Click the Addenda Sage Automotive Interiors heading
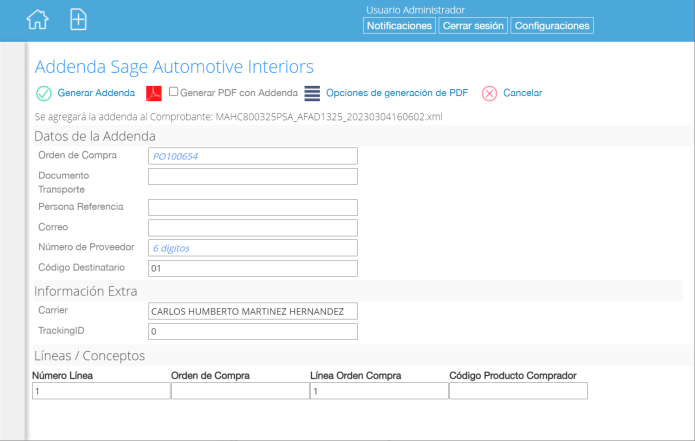This screenshot has width=695, height=441. (x=174, y=66)
